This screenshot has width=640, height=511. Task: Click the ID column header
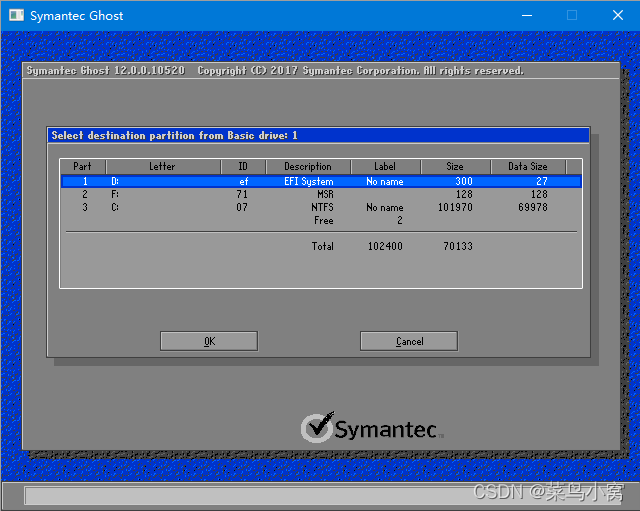243,167
